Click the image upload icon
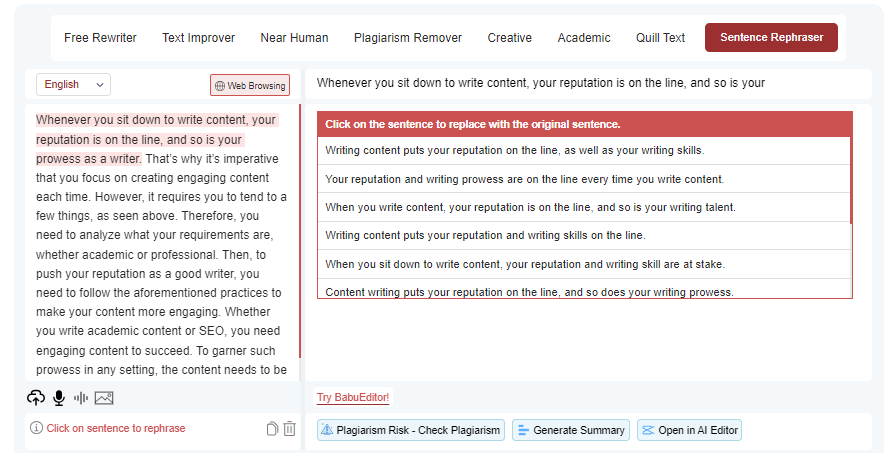The width and height of the screenshot is (888, 453). pyautogui.click(x=104, y=398)
